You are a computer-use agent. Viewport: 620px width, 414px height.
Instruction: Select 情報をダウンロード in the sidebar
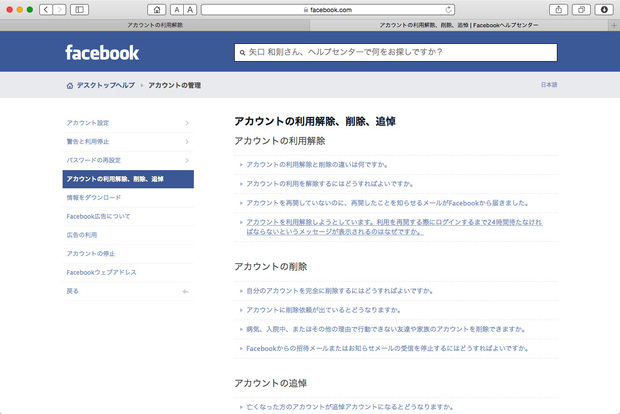91,197
